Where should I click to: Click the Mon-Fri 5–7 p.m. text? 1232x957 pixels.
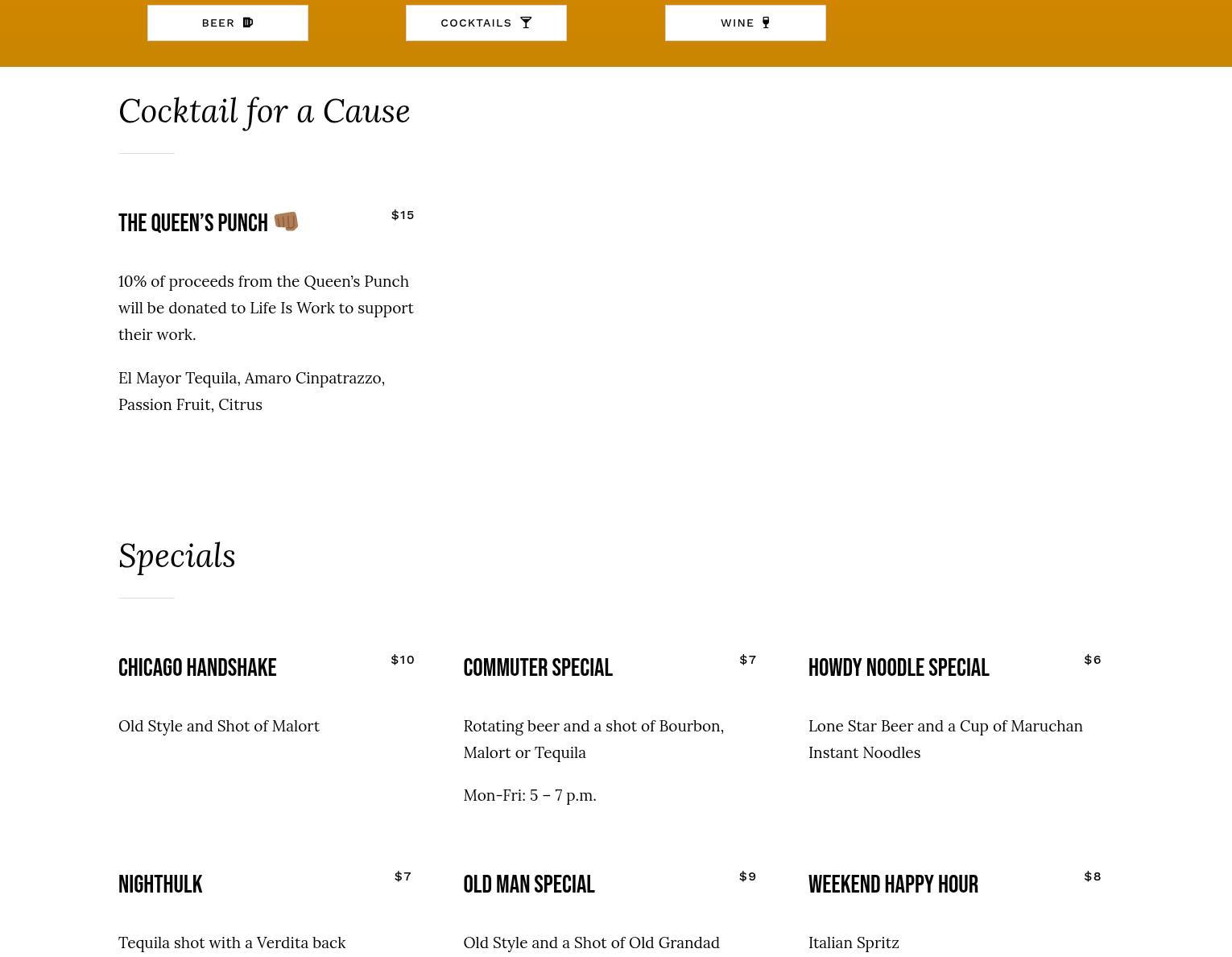530,795
